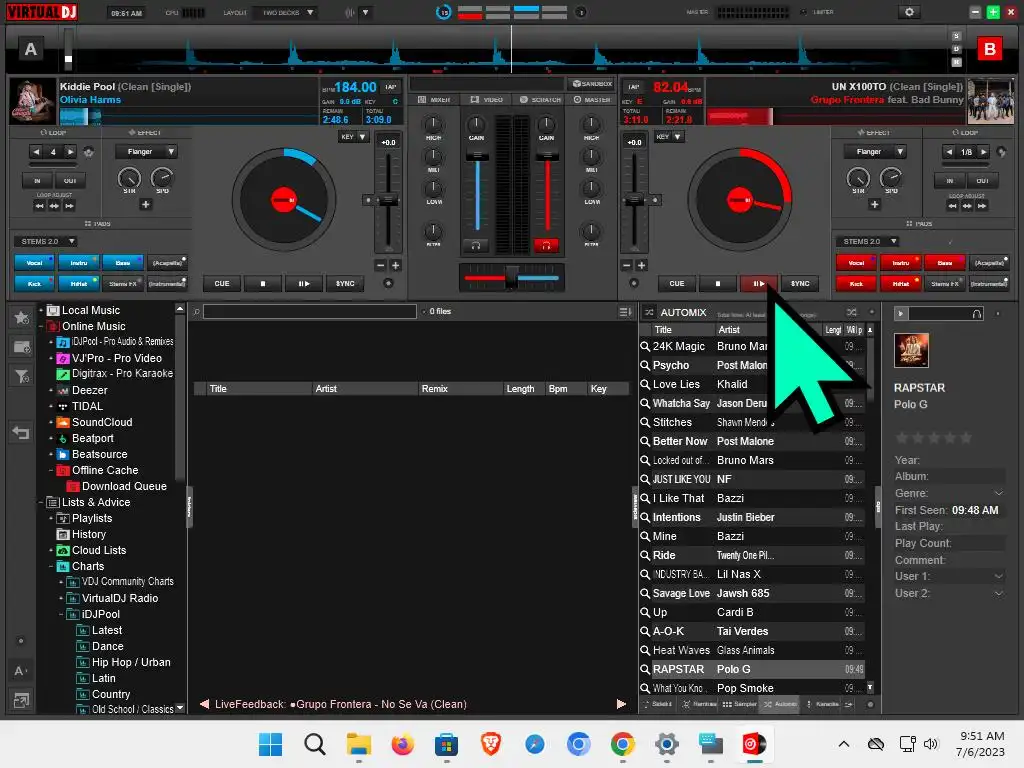Switch to the SCRATCH tab

tap(541, 99)
